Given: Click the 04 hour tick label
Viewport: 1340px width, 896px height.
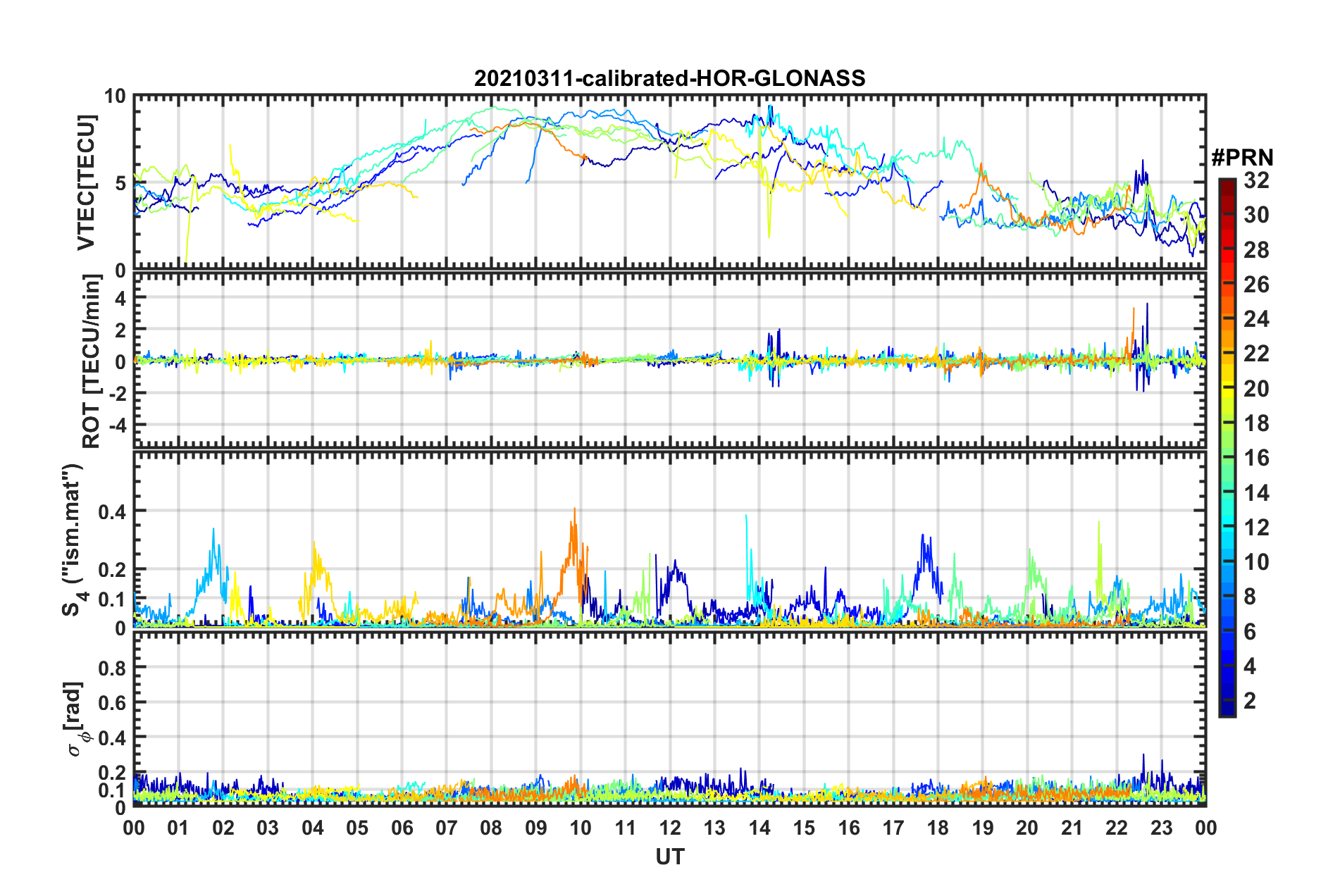Looking at the screenshot, I should [x=313, y=828].
